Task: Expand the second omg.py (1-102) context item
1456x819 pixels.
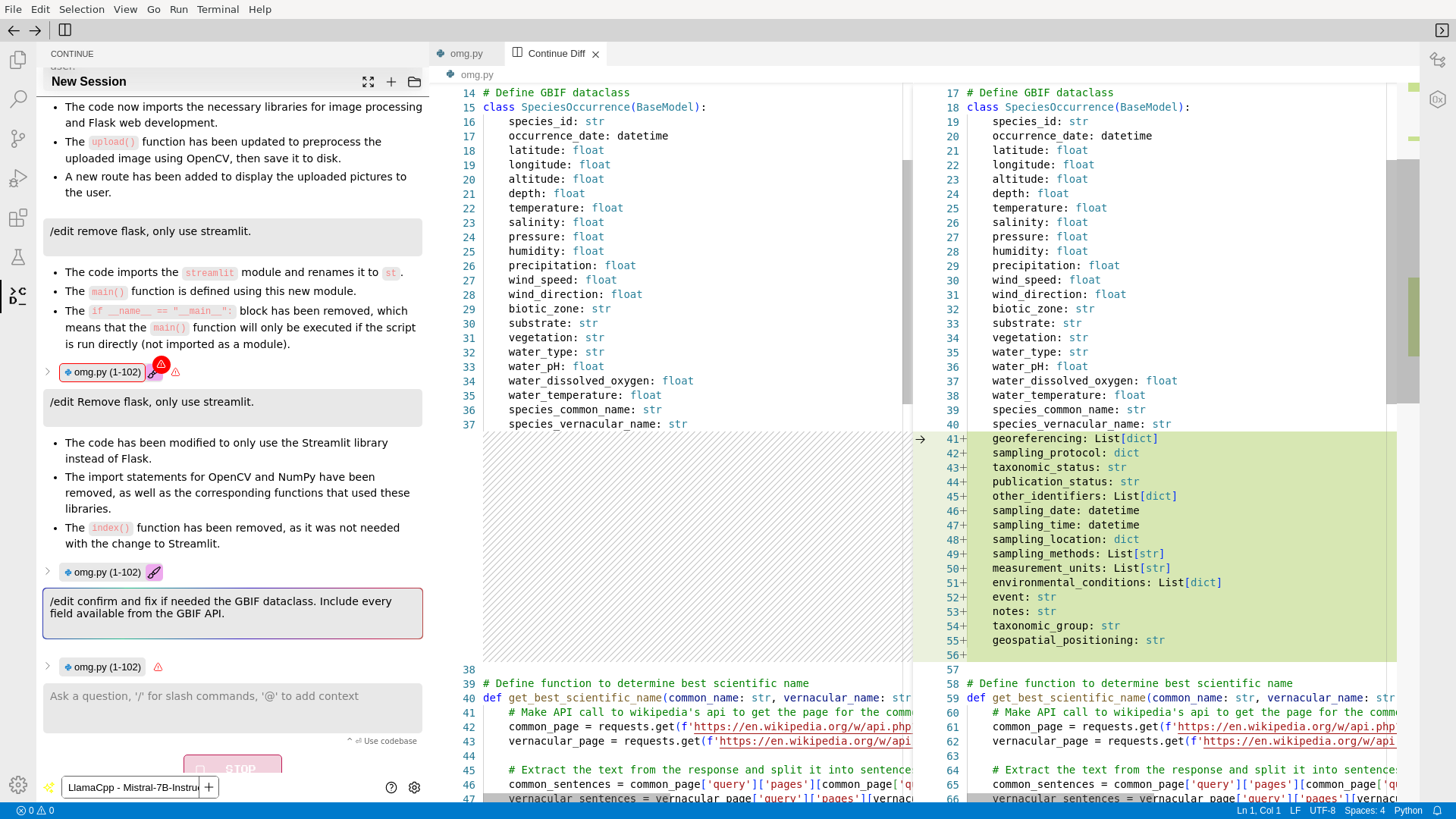Action: [x=47, y=571]
